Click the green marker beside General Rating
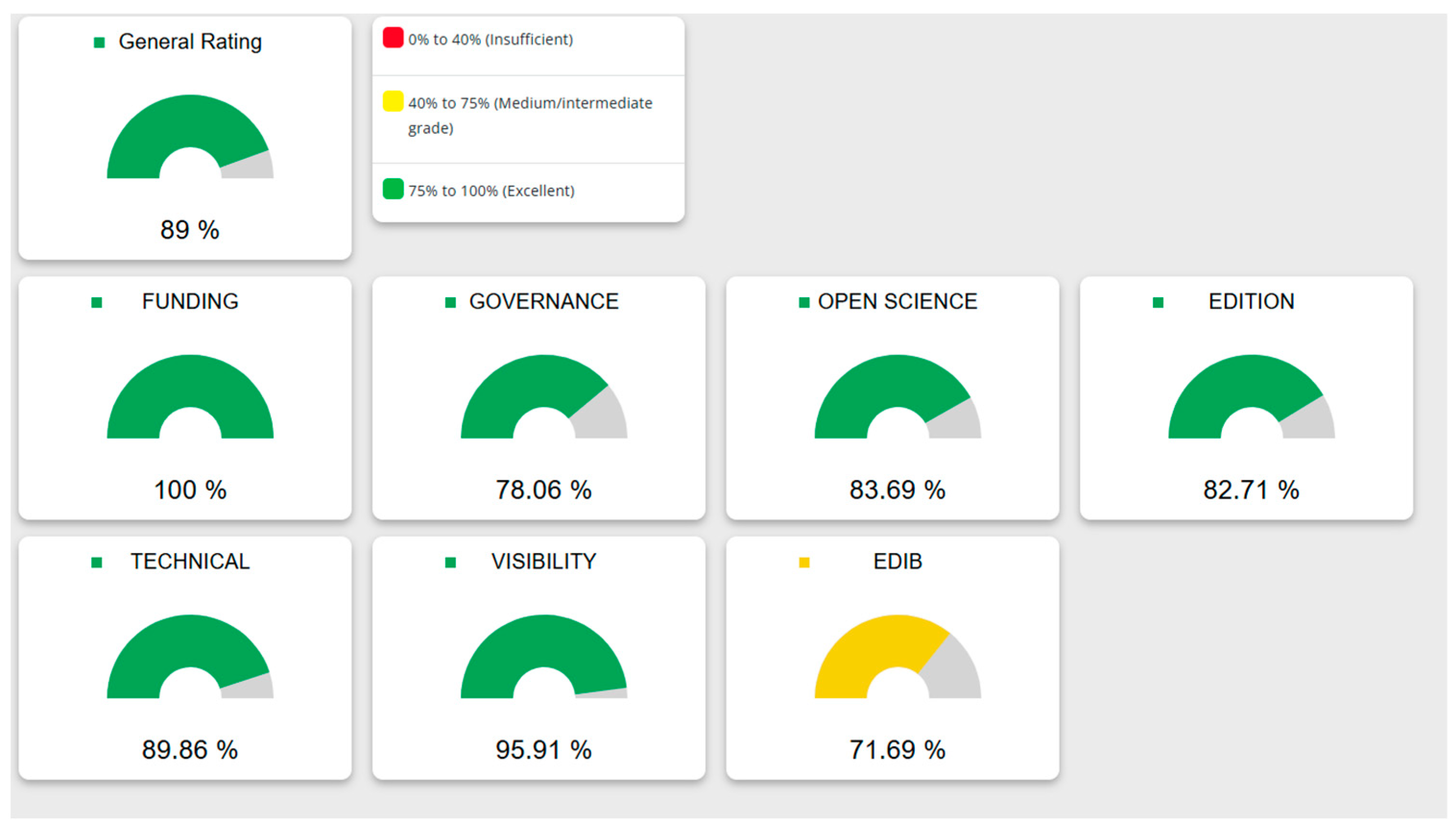 click(x=99, y=42)
